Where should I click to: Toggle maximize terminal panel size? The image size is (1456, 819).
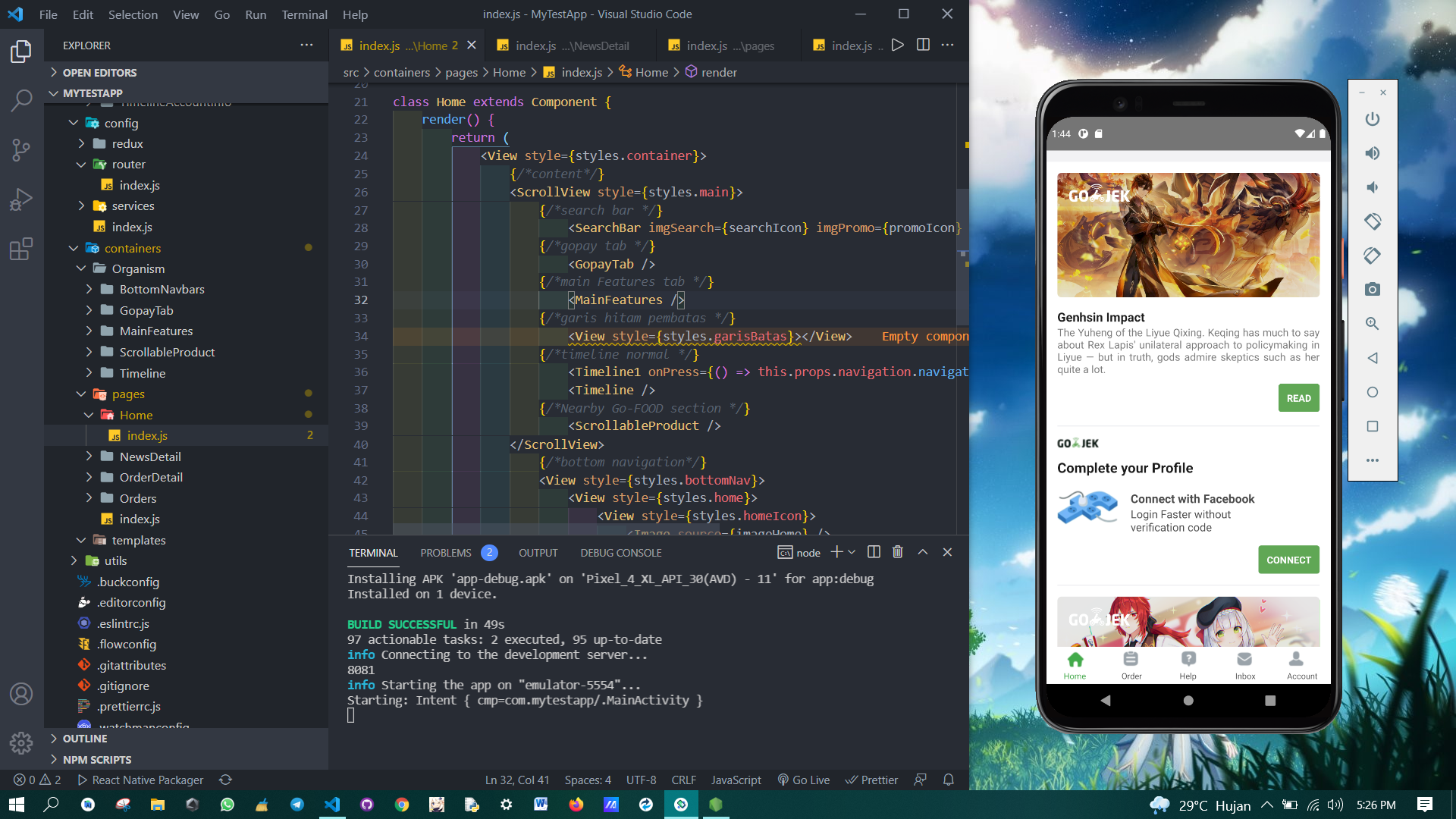point(923,552)
